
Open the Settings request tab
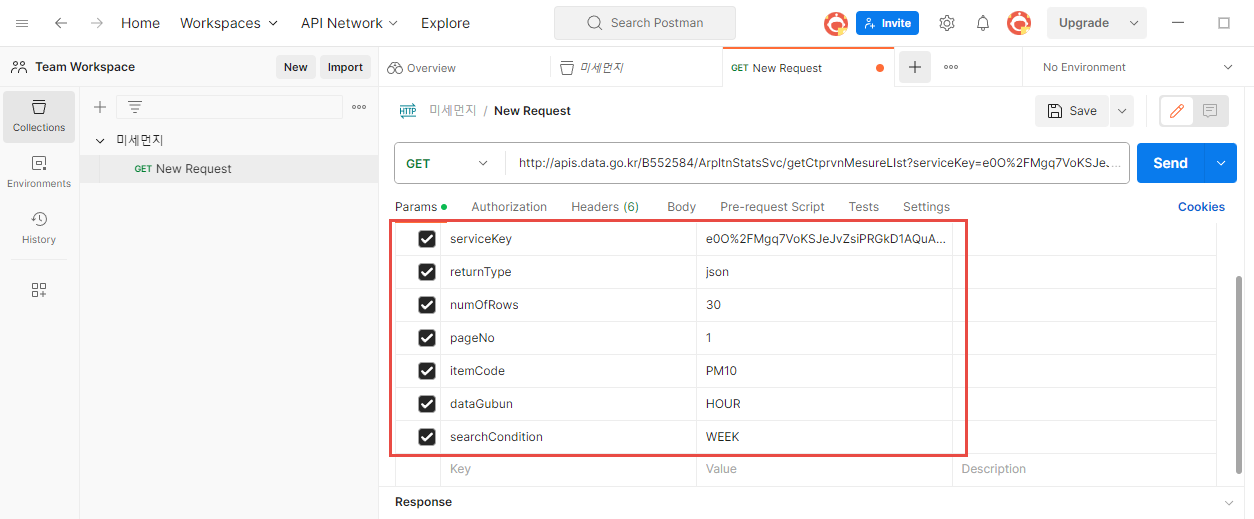[926, 207]
